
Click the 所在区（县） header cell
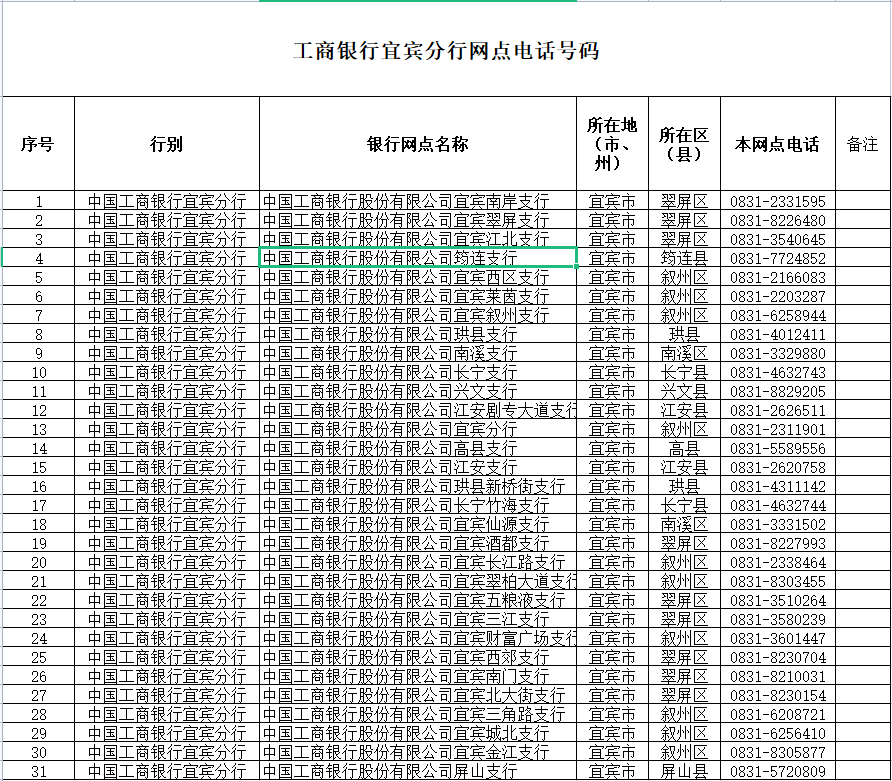click(x=684, y=143)
